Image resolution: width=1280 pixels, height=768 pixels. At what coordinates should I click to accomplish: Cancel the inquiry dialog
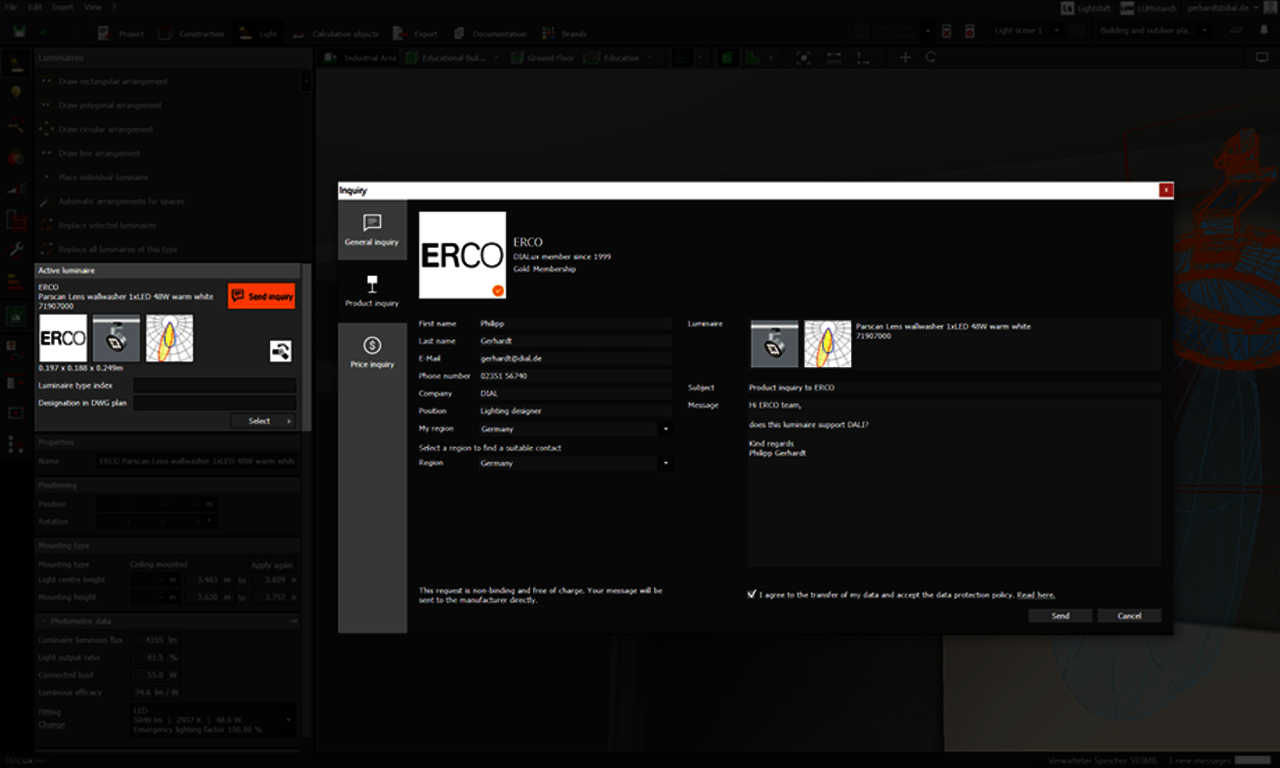(x=1129, y=616)
